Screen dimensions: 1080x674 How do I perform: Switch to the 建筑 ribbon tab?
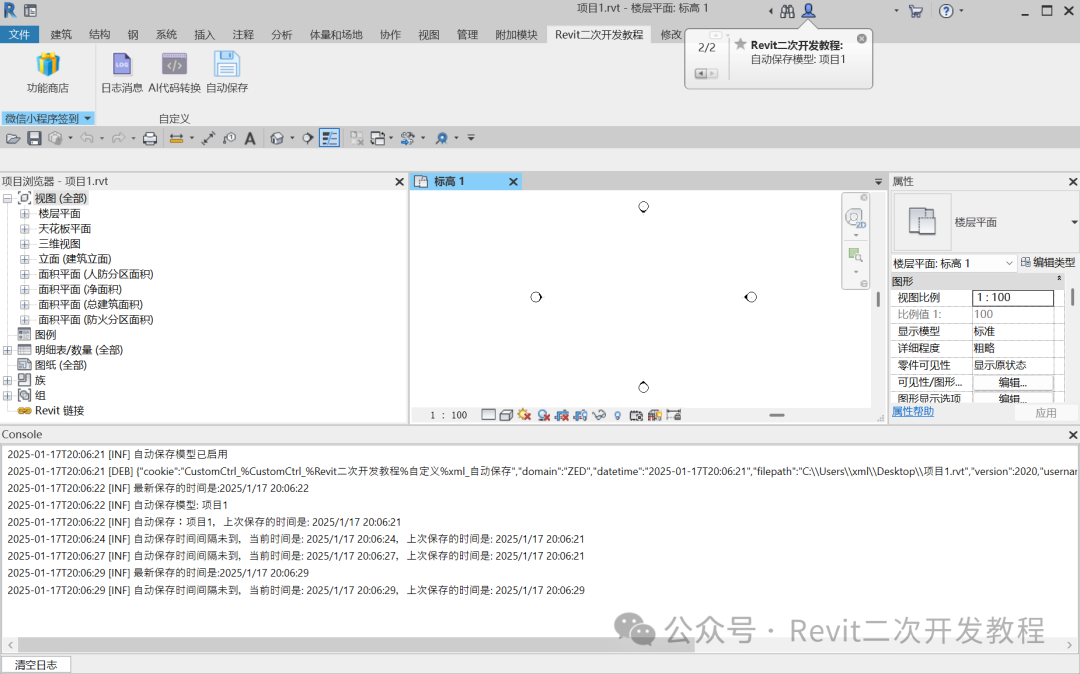(61, 34)
